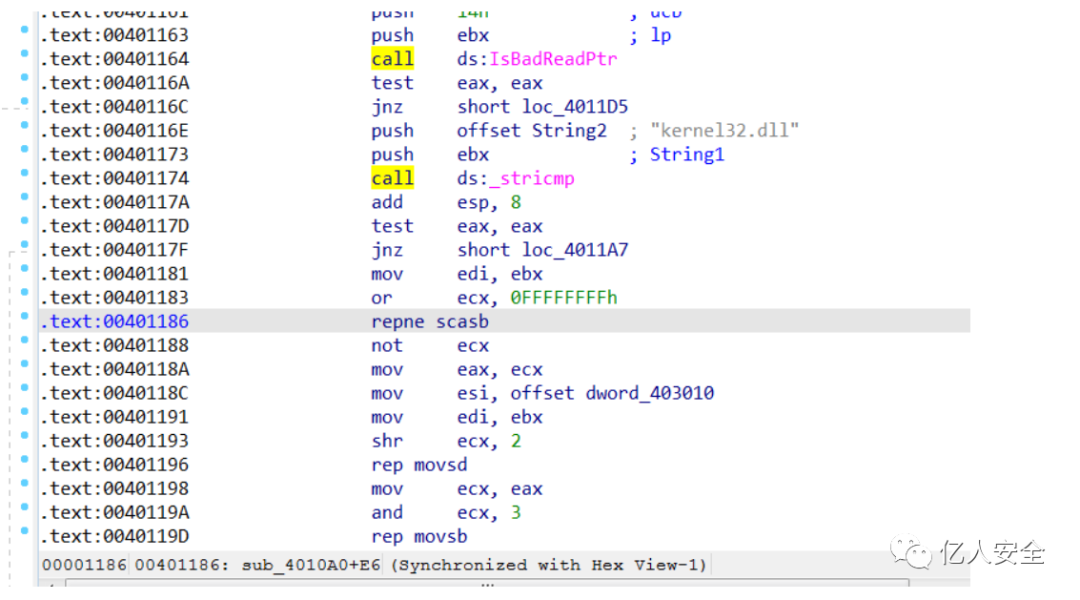Click the IsBadReadPtr function reference

click(553, 59)
